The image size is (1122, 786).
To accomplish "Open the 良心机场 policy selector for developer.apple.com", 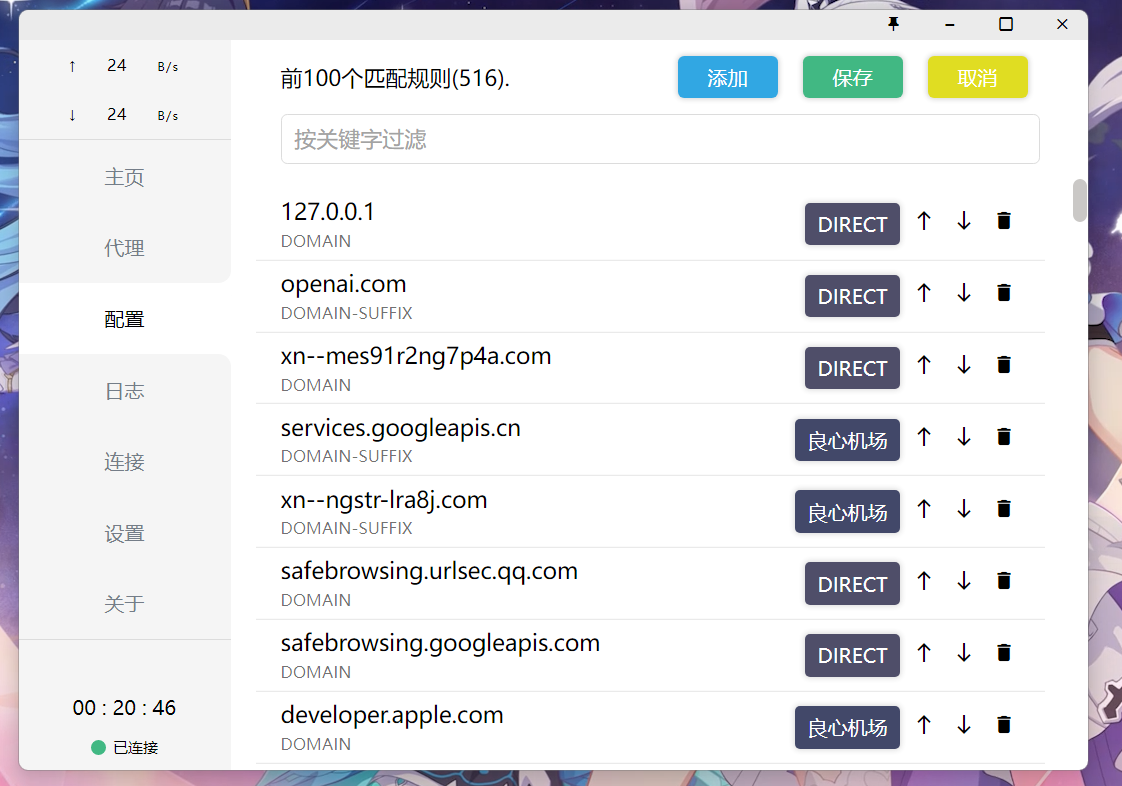I will pos(847,727).
